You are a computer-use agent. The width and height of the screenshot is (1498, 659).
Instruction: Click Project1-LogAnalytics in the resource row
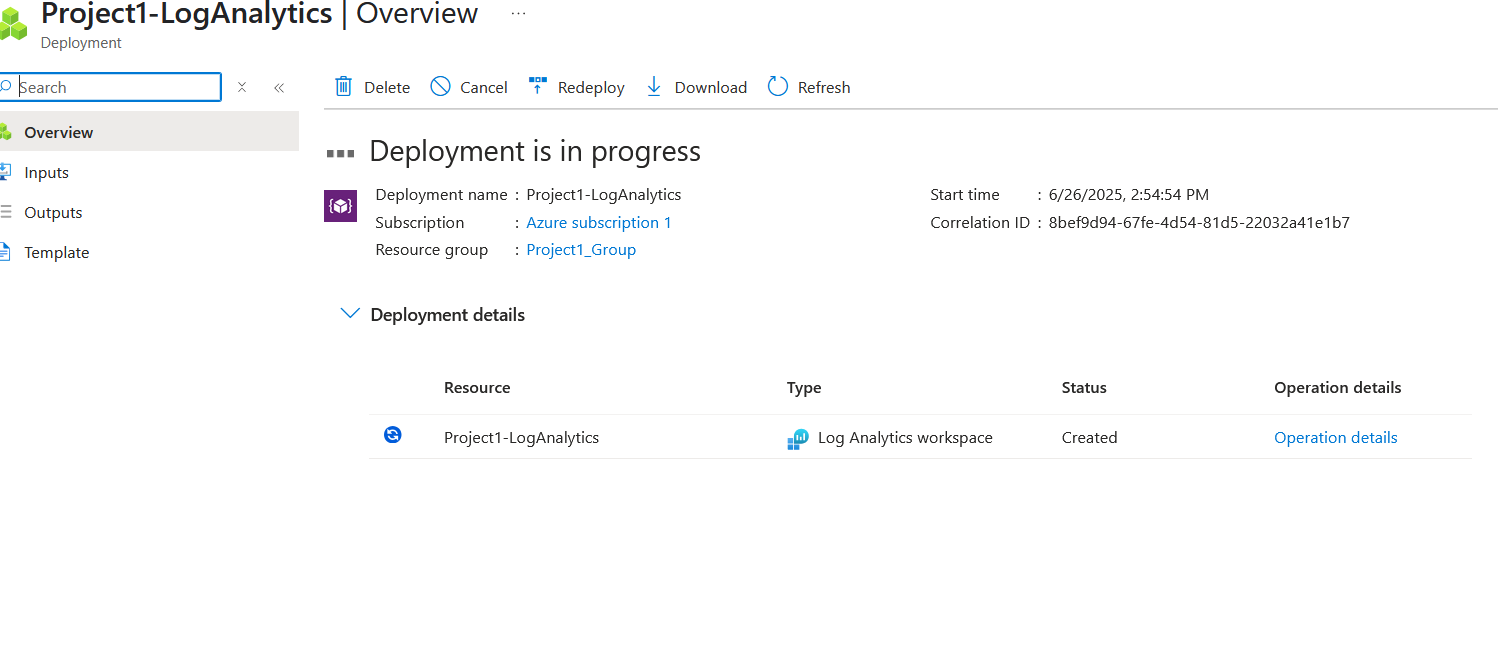coord(522,437)
